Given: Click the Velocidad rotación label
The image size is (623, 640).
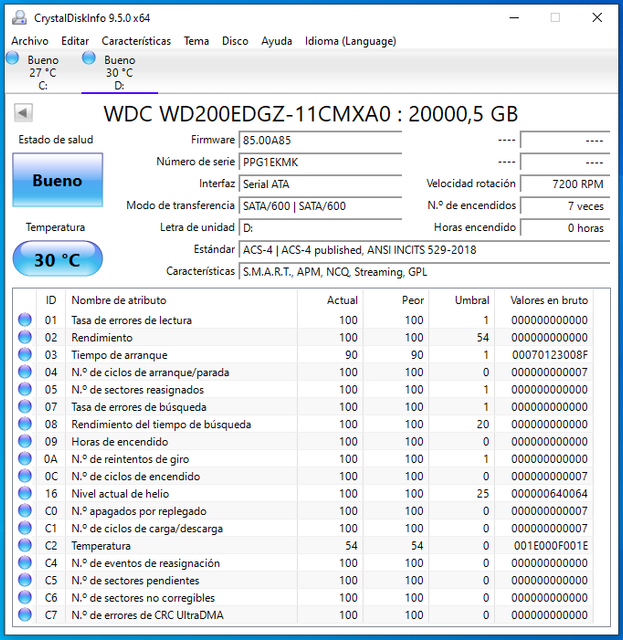Looking at the screenshot, I should (x=471, y=184).
